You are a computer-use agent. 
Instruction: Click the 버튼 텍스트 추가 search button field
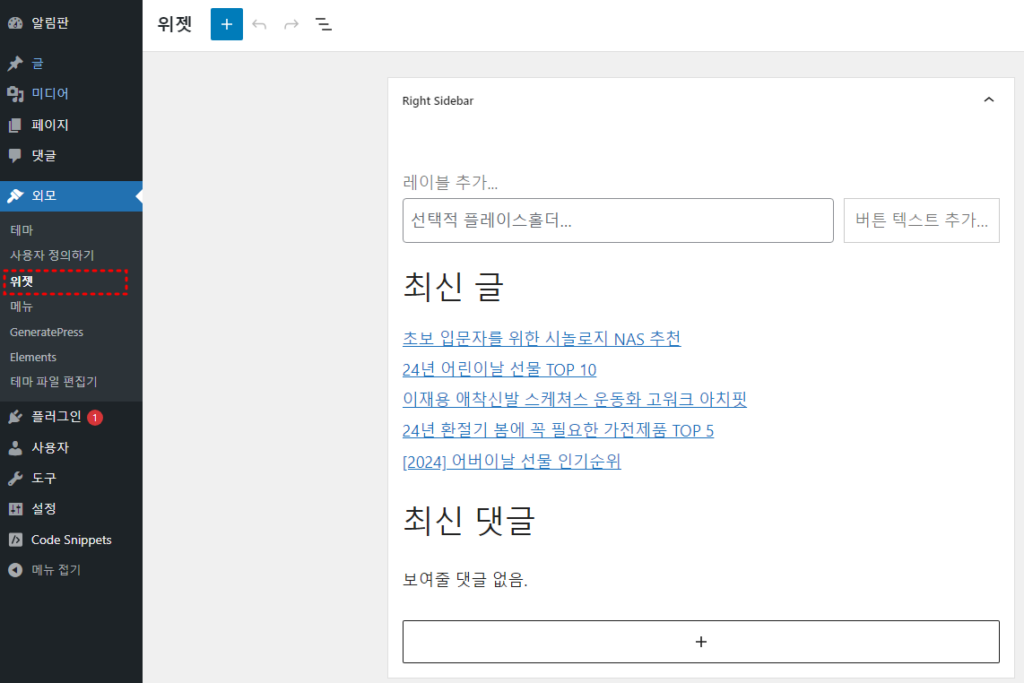pos(921,221)
